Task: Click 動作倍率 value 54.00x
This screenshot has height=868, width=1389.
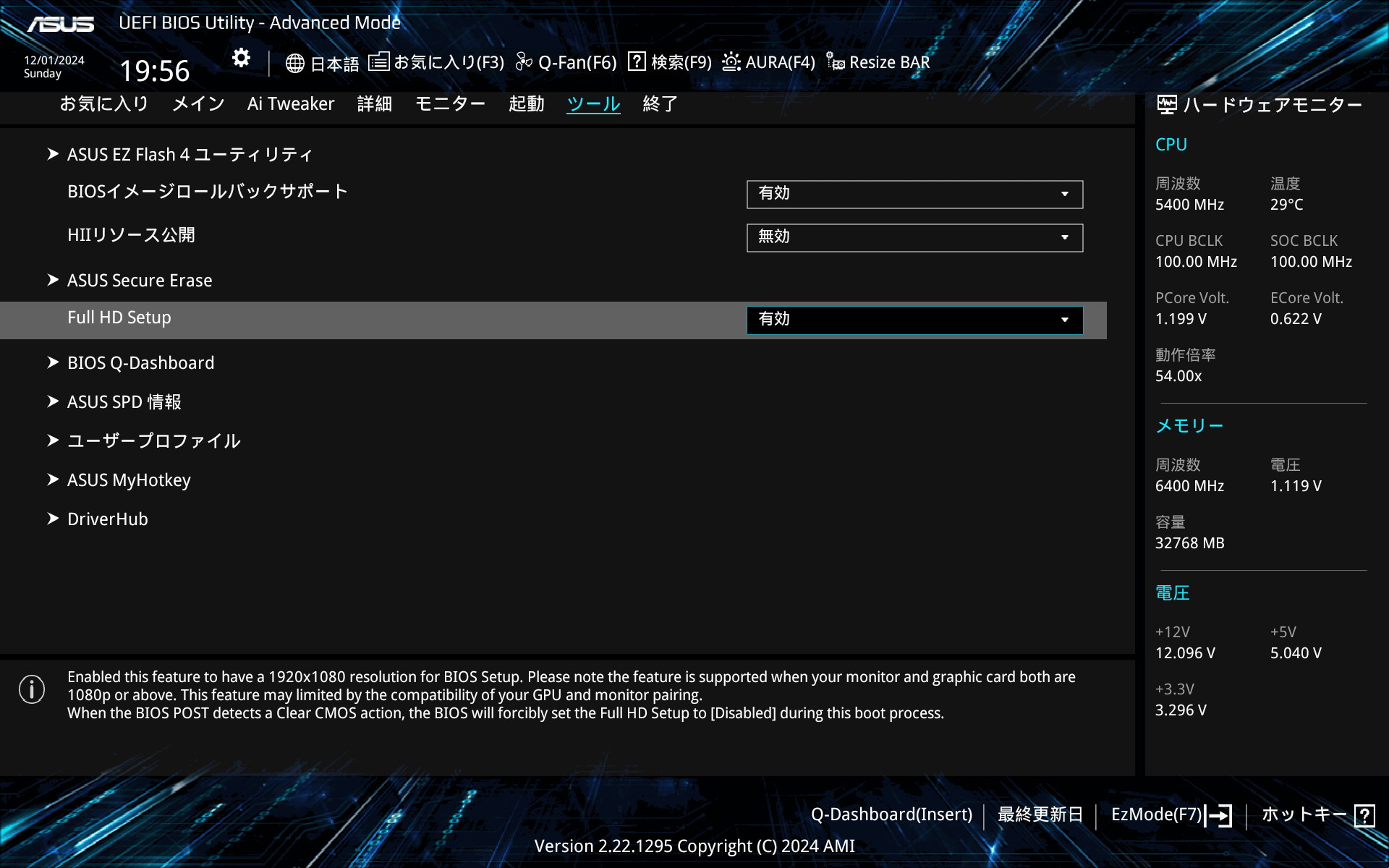Action: click(x=1178, y=376)
